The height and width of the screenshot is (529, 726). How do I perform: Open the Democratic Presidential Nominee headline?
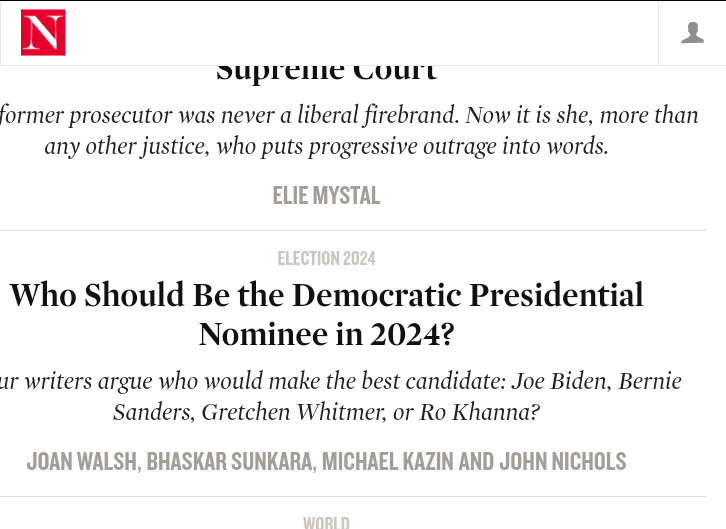tap(326, 313)
